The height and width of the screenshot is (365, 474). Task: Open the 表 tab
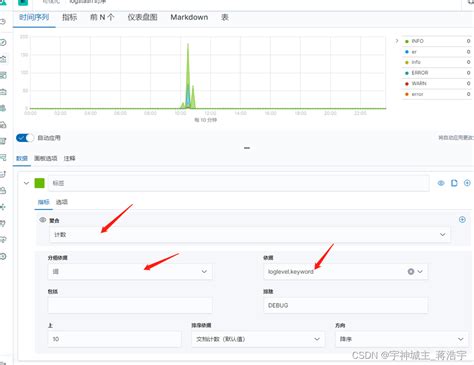[225, 17]
